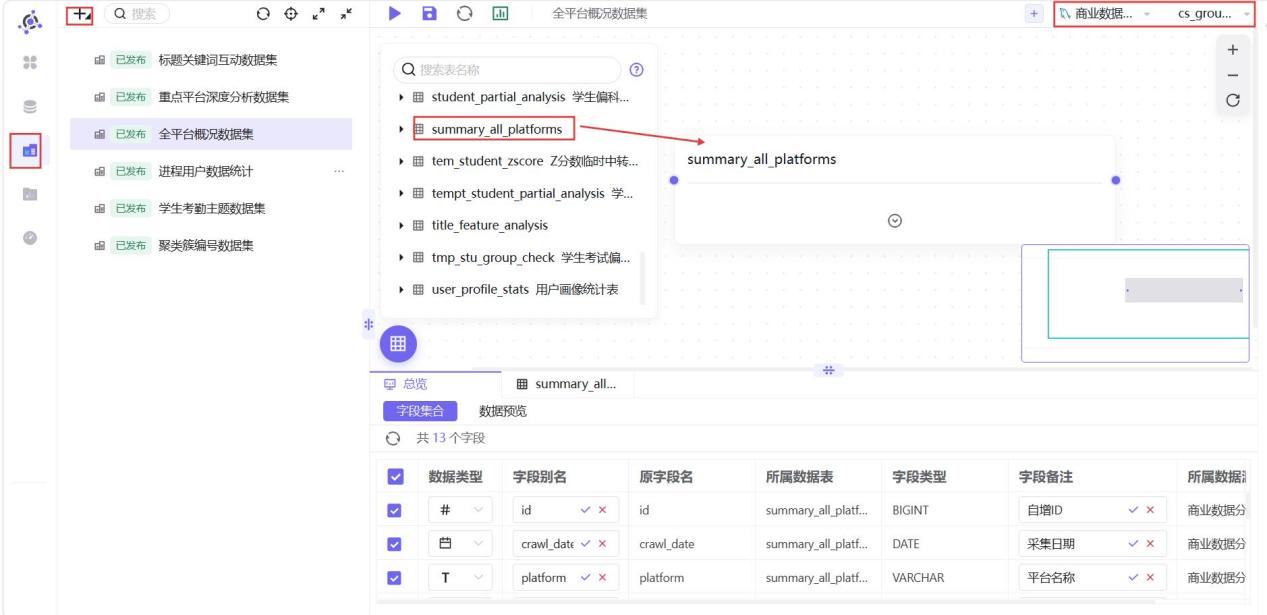Image resolution: width=1267 pixels, height=615 pixels.
Task: Expand the user_profile_stats table node
Action: coord(402,290)
